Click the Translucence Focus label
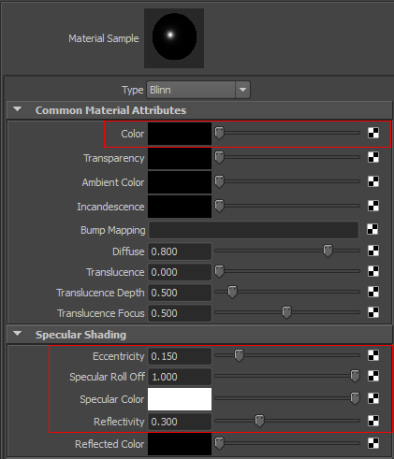 point(101,313)
